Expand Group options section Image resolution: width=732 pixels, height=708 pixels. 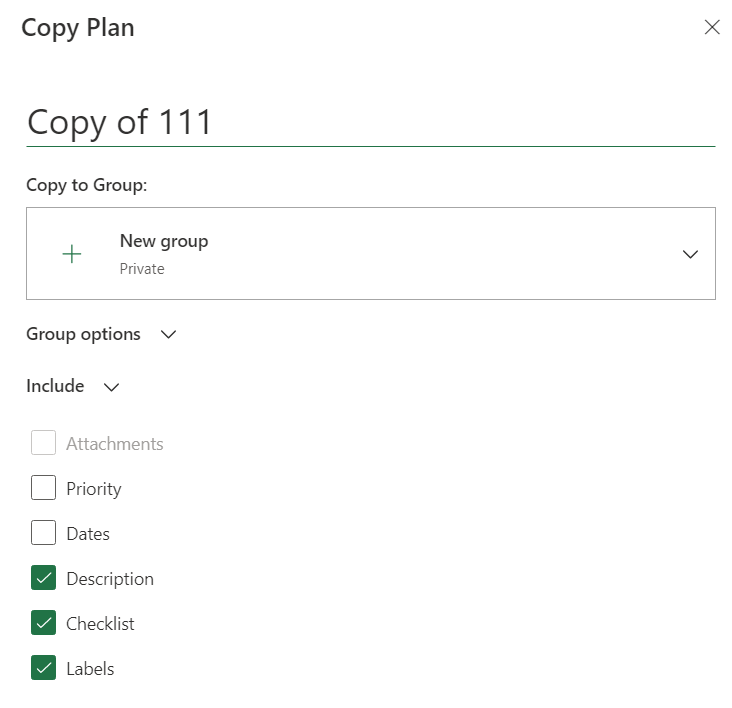(101, 334)
